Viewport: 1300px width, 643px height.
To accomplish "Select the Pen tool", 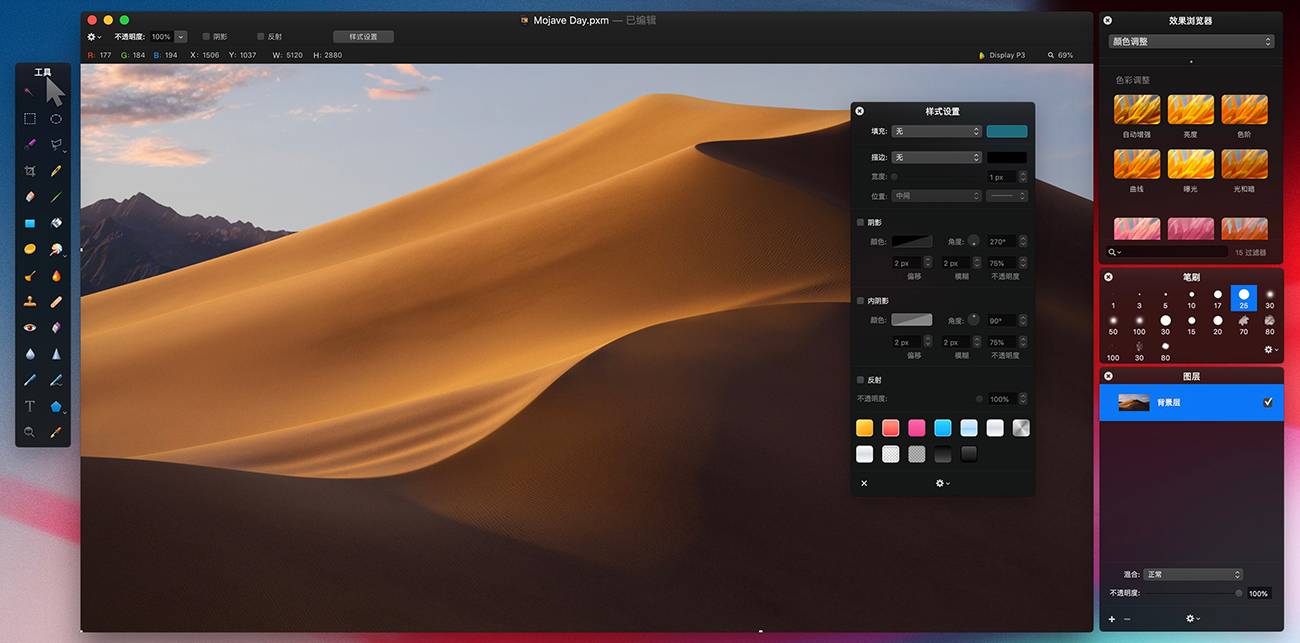I will tap(30, 380).
